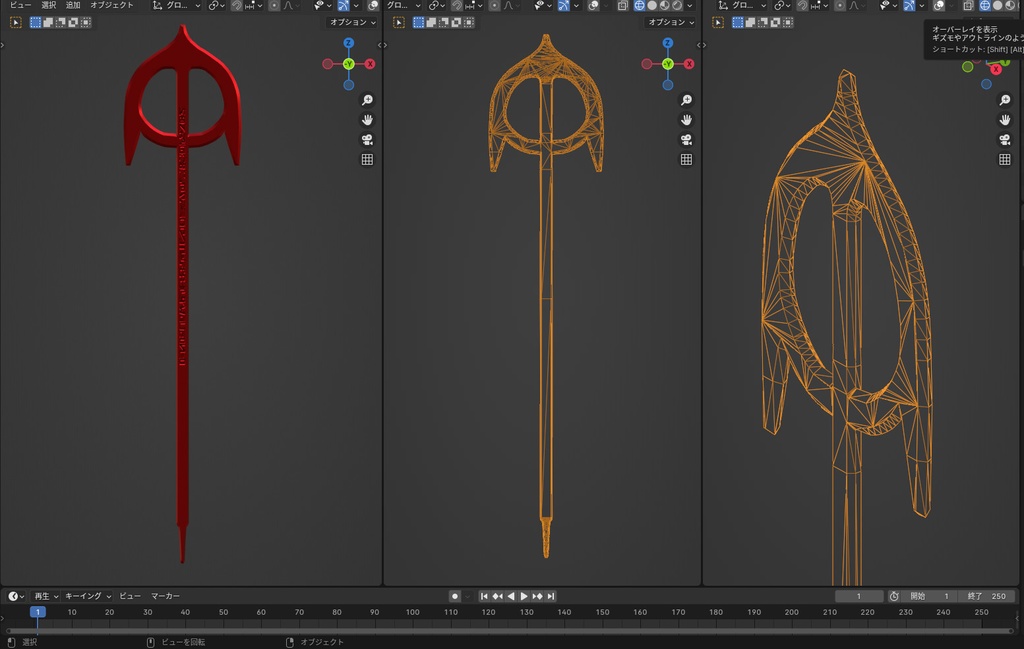Click blue Z axis on middle viewport gizmo
1024x649 pixels.
(x=667, y=43)
